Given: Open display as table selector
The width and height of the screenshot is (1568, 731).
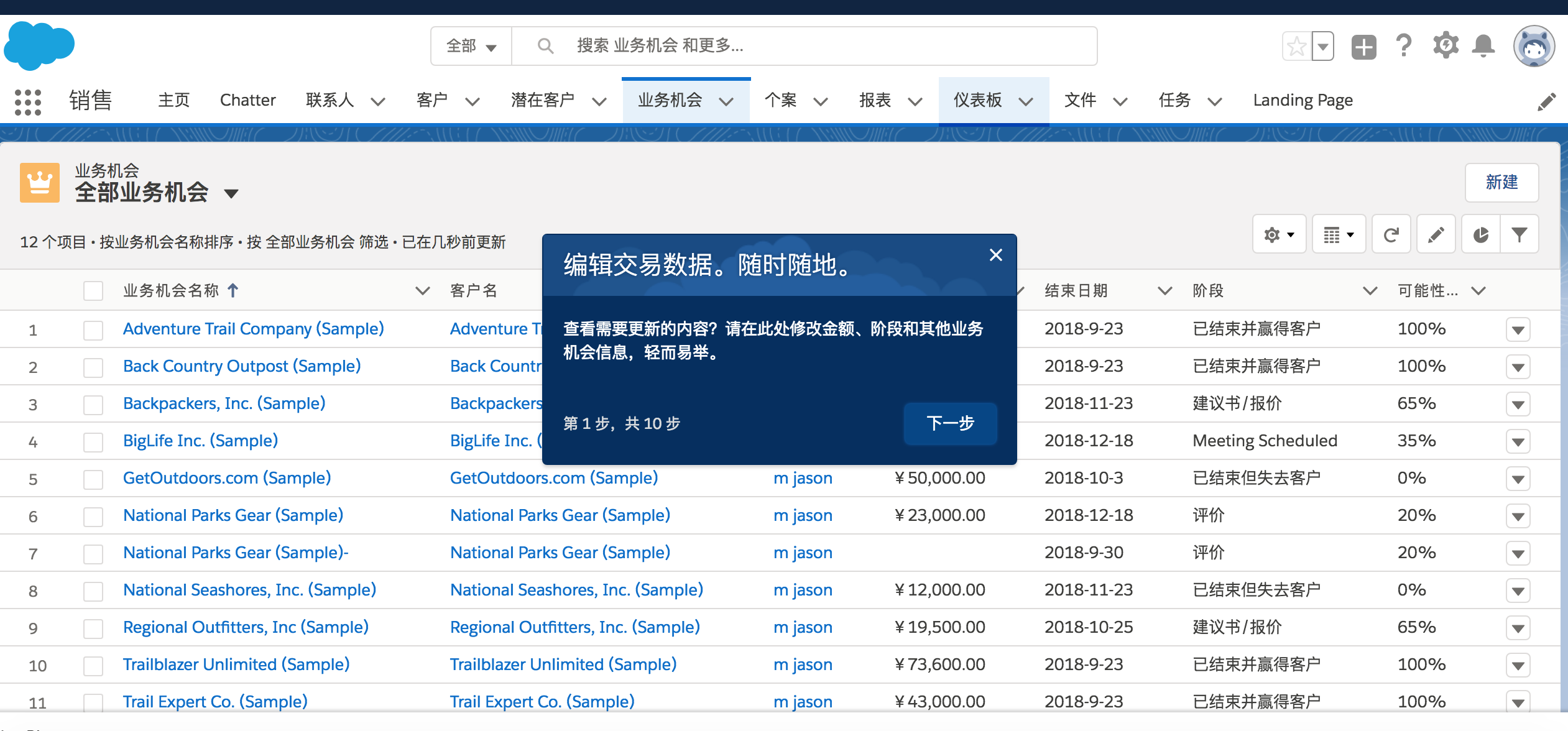Looking at the screenshot, I should 1339,234.
